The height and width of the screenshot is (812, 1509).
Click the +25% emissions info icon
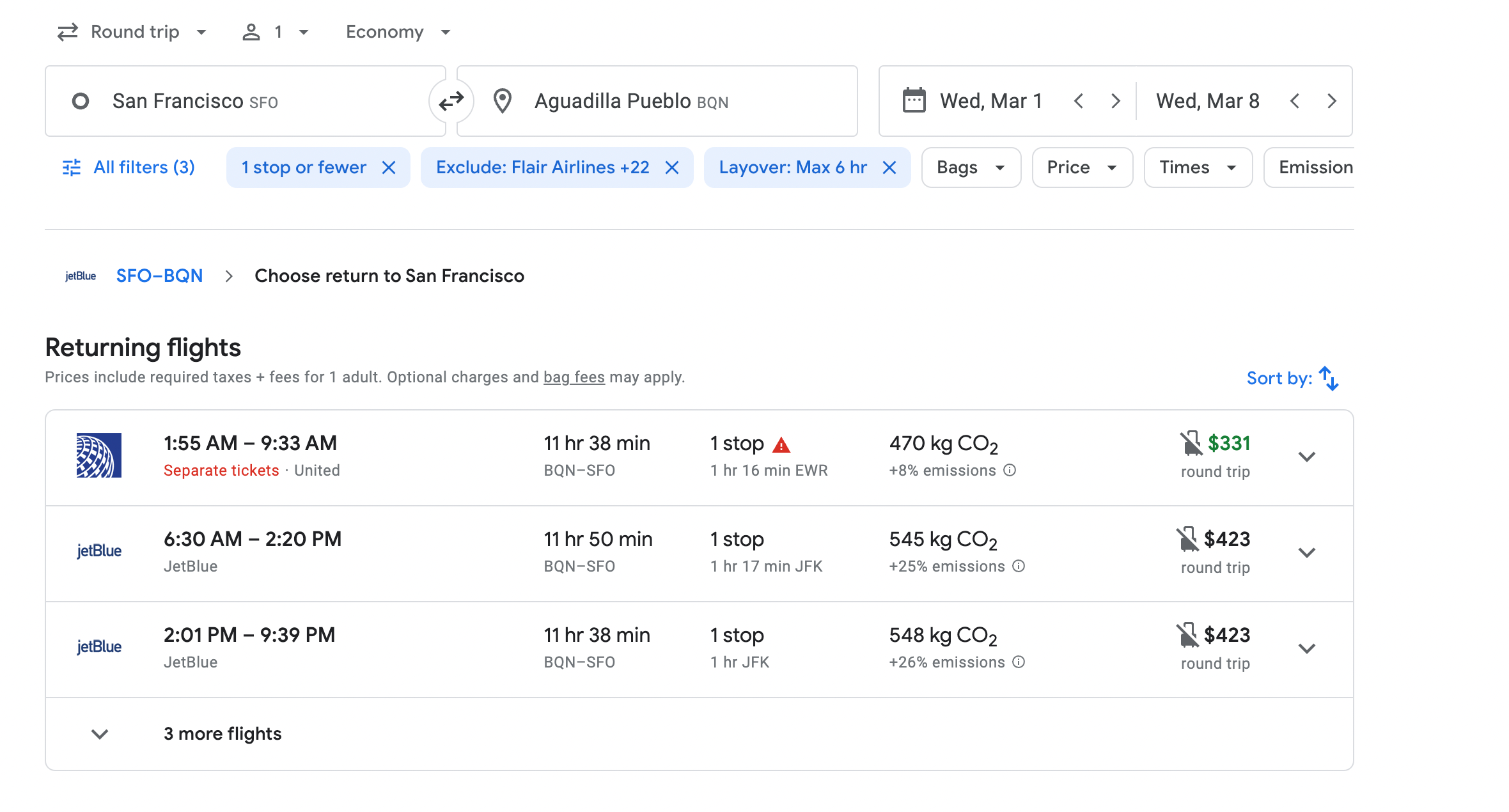coord(1019,566)
